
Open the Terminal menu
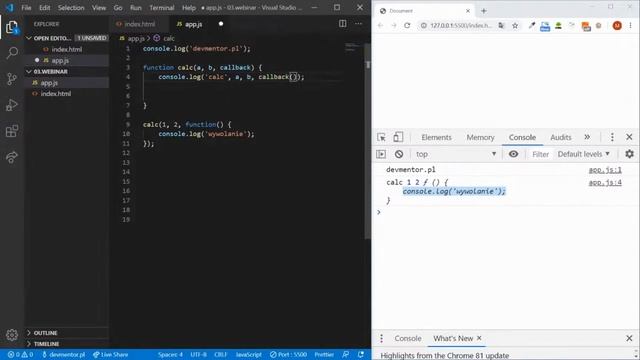(x=162, y=8)
